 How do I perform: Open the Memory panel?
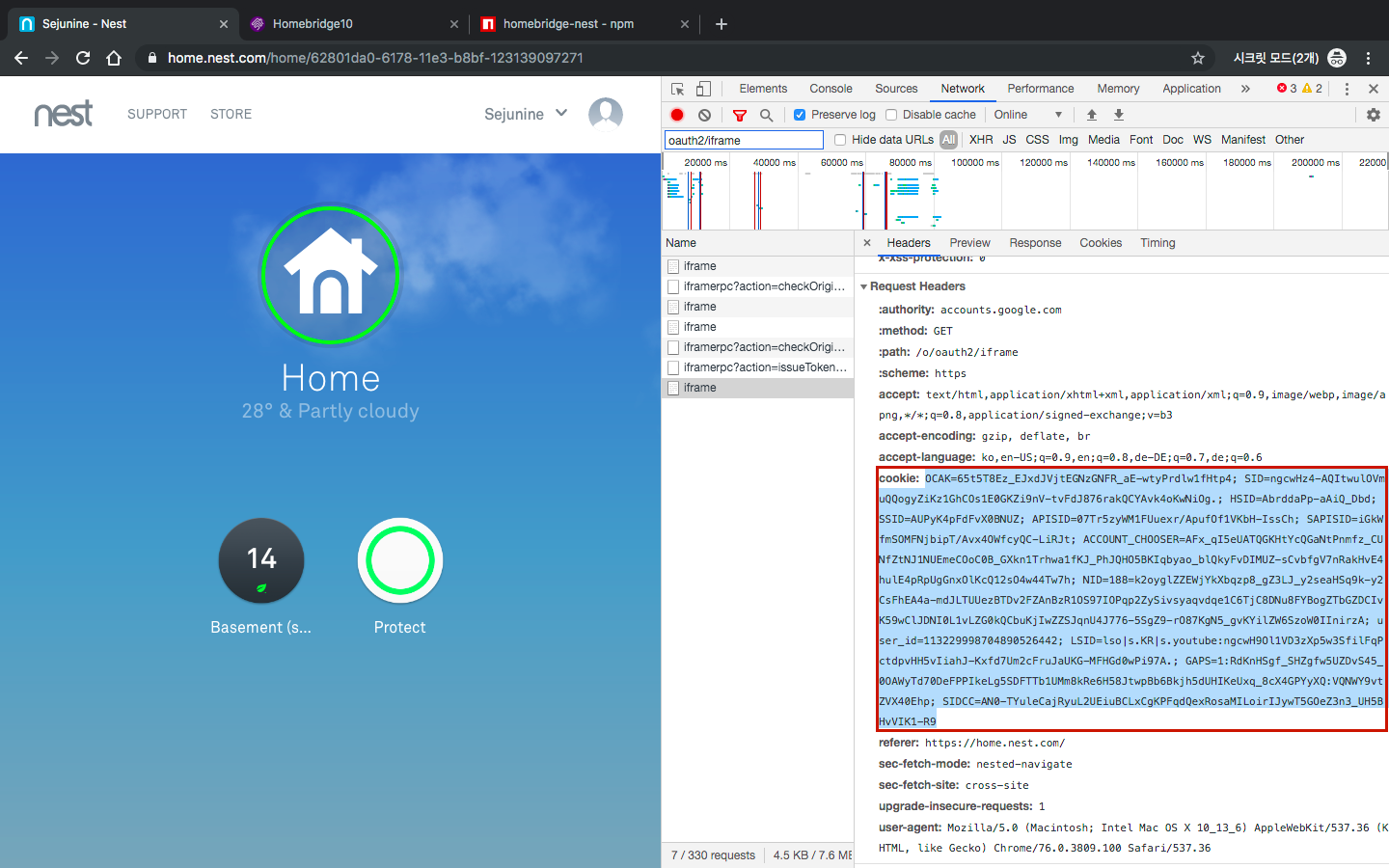coord(1118,89)
